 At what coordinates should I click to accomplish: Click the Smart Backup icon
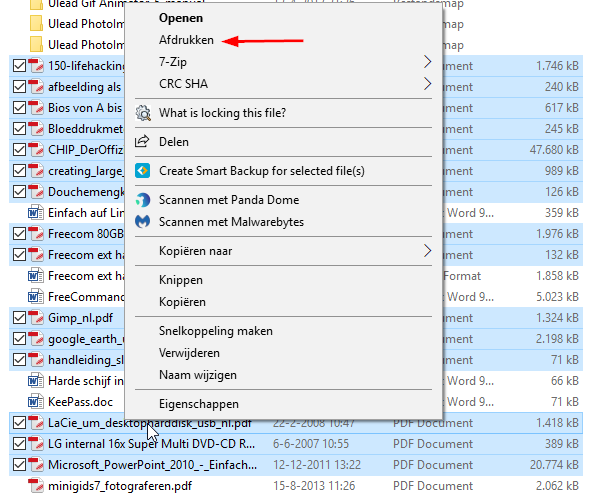142,171
